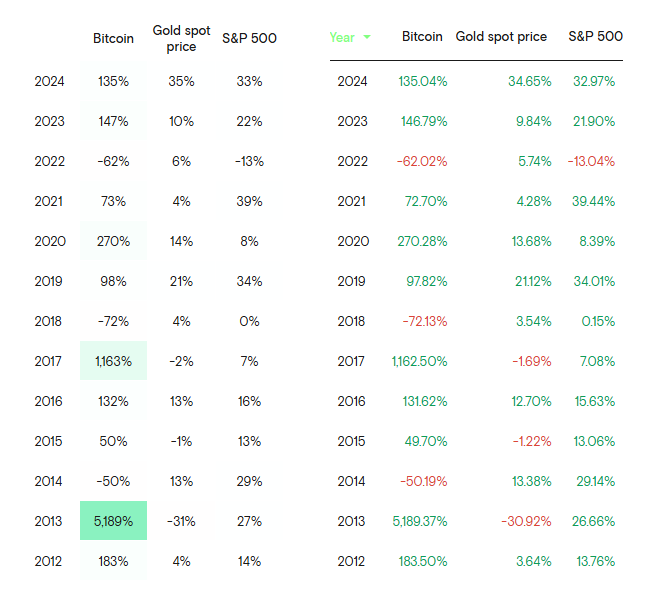
Task: Click the 39.44% S&P 500 value
Action: [x=594, y=201]
